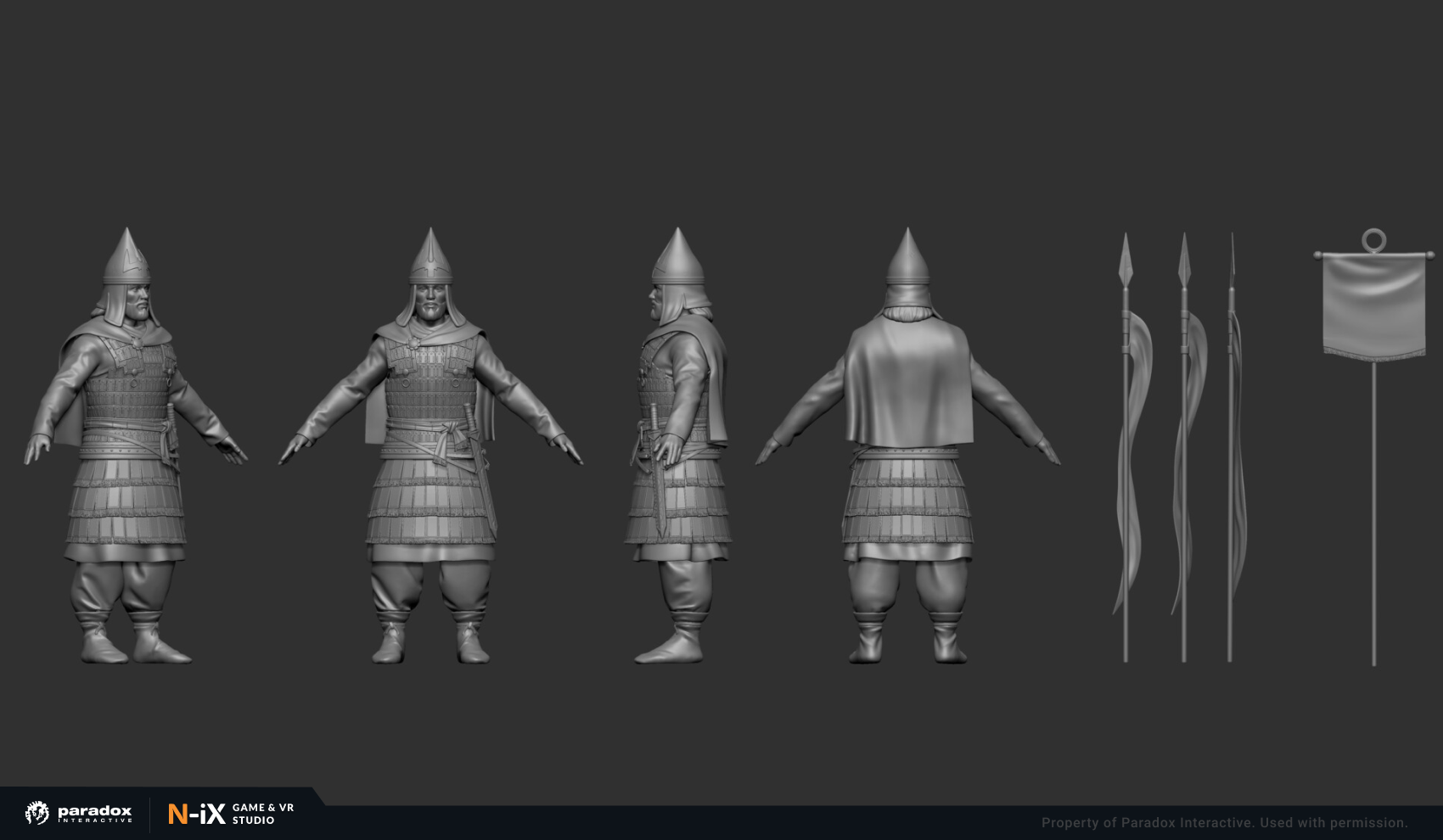The image size is (1443, 840).
Task: Click the pointed helmet on the front-view warrior
Action: (430, 256)
